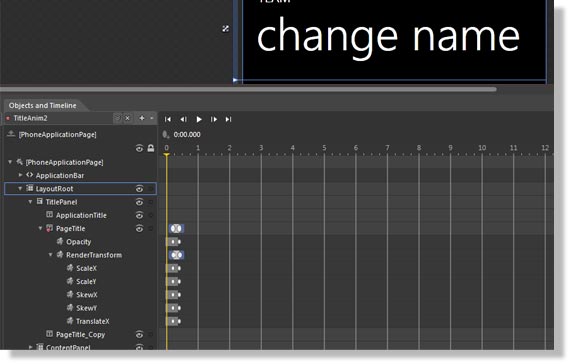Image resolution: width=571 pixels, height=364 pixels.
Task: Lock the LayoutRoot element
Action: coord(151,189)
